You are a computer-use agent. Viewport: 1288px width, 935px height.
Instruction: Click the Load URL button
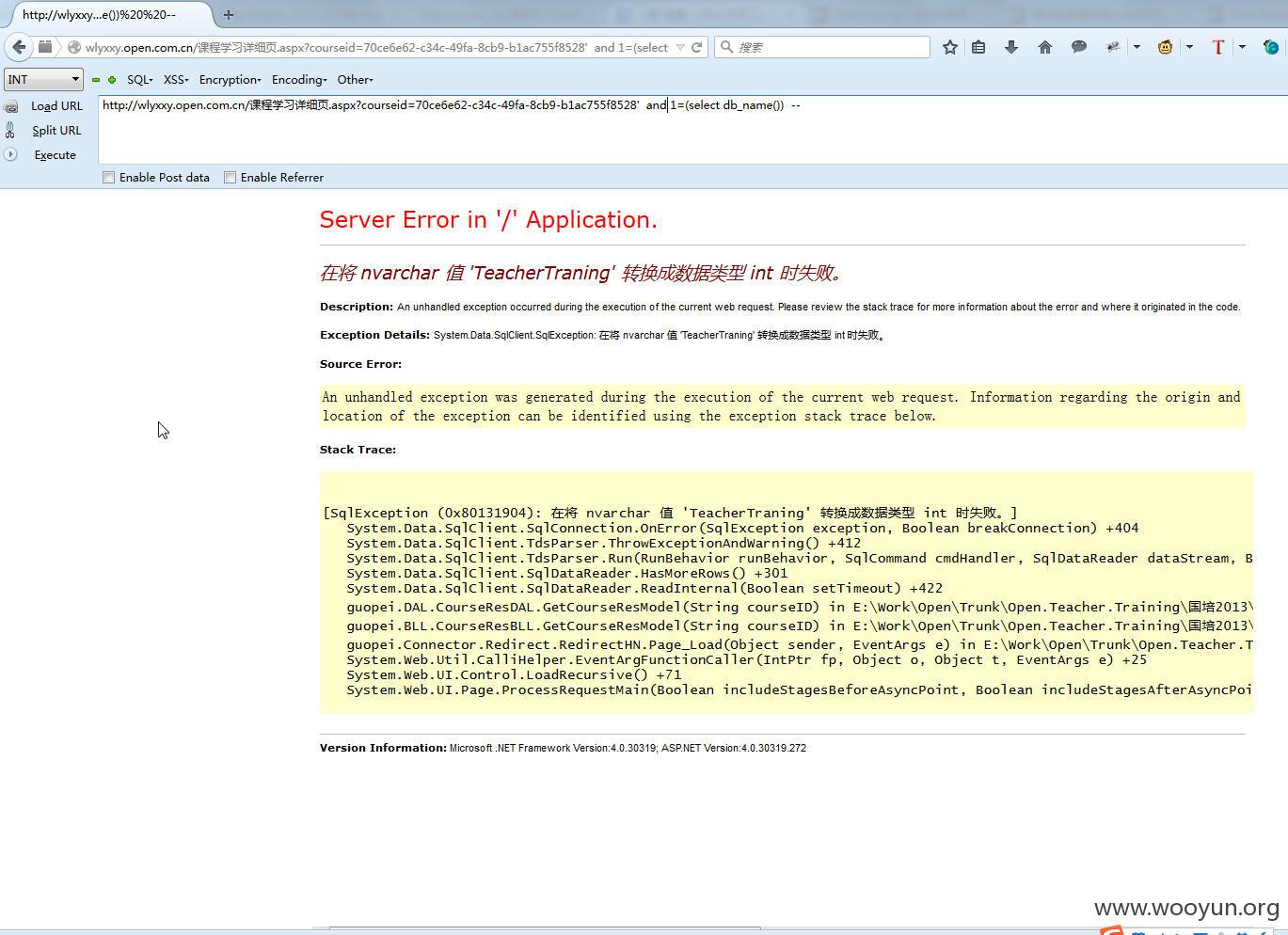(56, 106)
